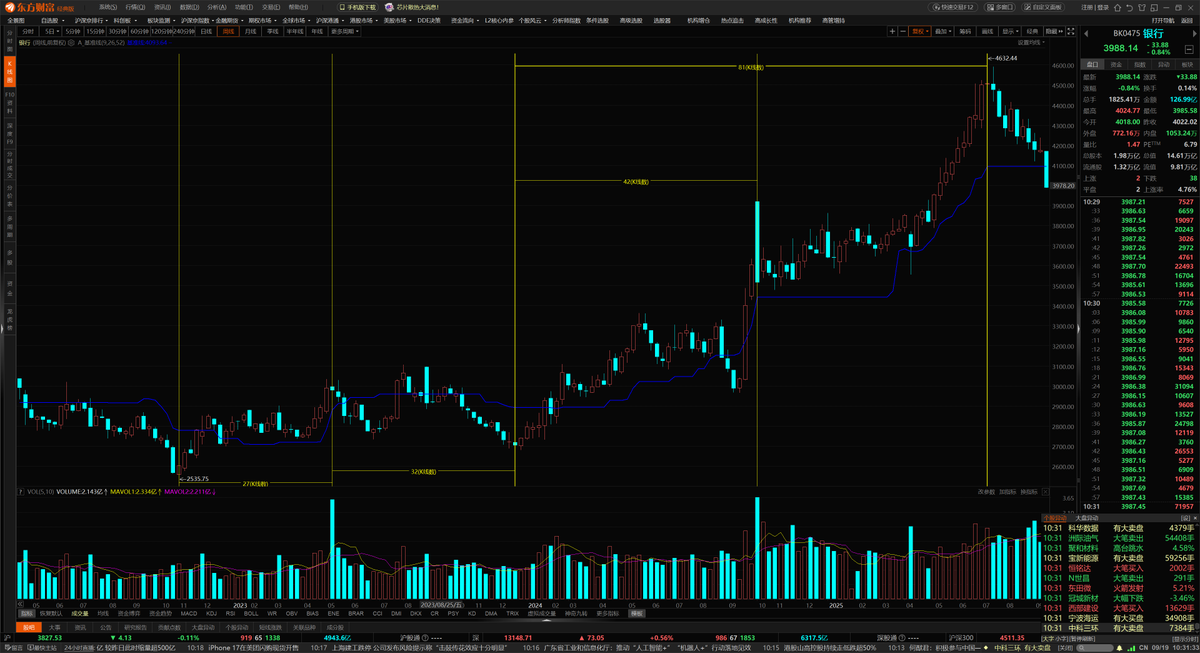This screenshot has height=653, width=1200.
Task: Switch to the 资金 tab in quote panel
Action: pos(1116,64)
